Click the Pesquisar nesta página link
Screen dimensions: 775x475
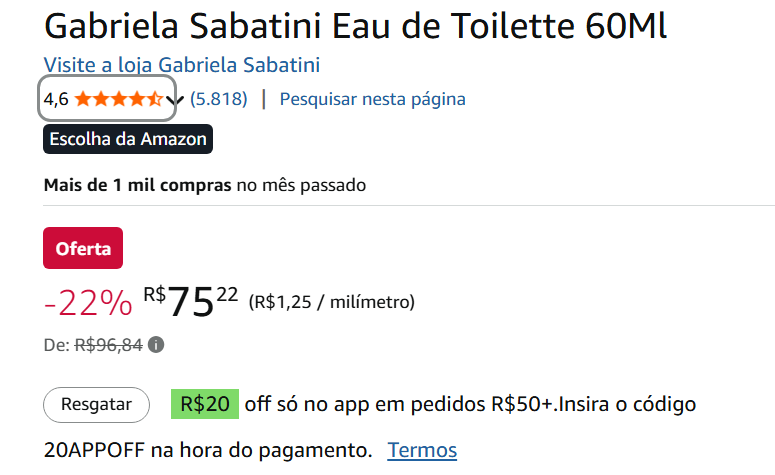click(x=372, y=99)
